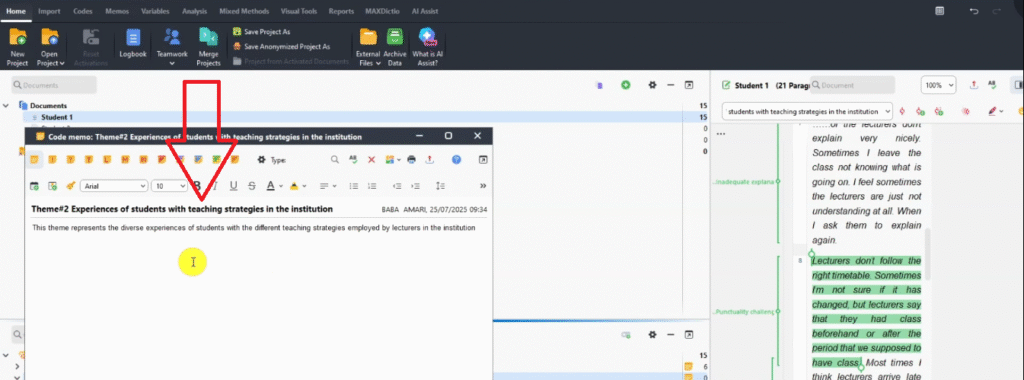The width and height of the screenshot is (1024, 380).
Task: Open the highlight color picker
Action: tap(295, 186)
